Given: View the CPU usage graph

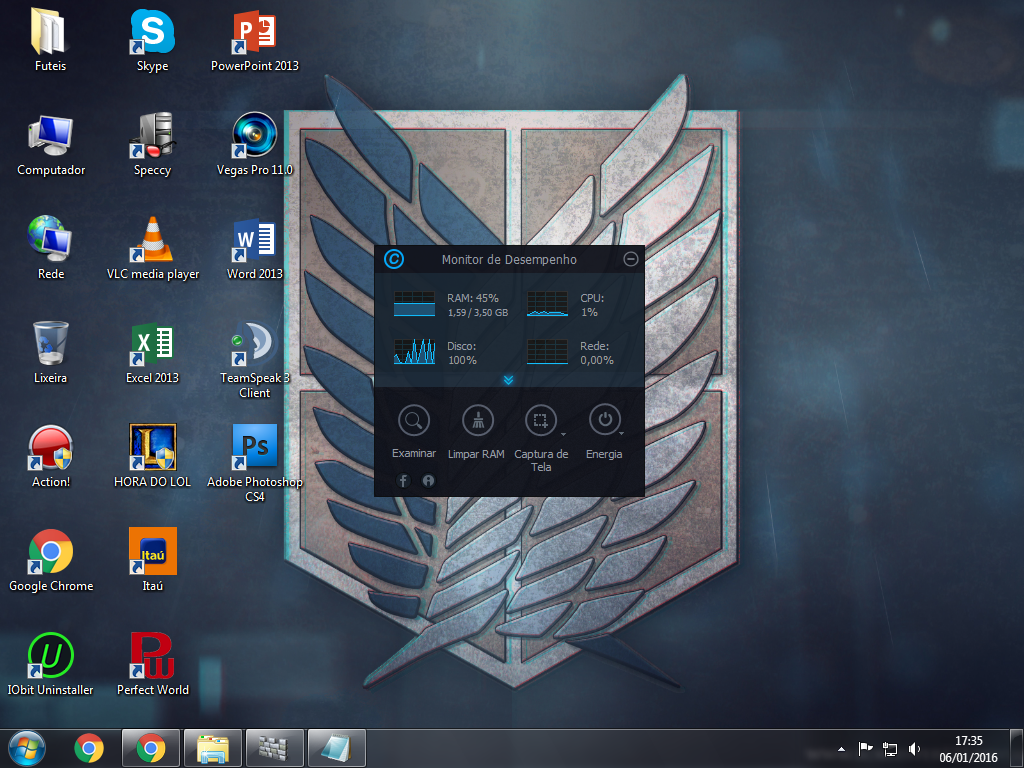Looking at the screenshot, I should point(547,304).
